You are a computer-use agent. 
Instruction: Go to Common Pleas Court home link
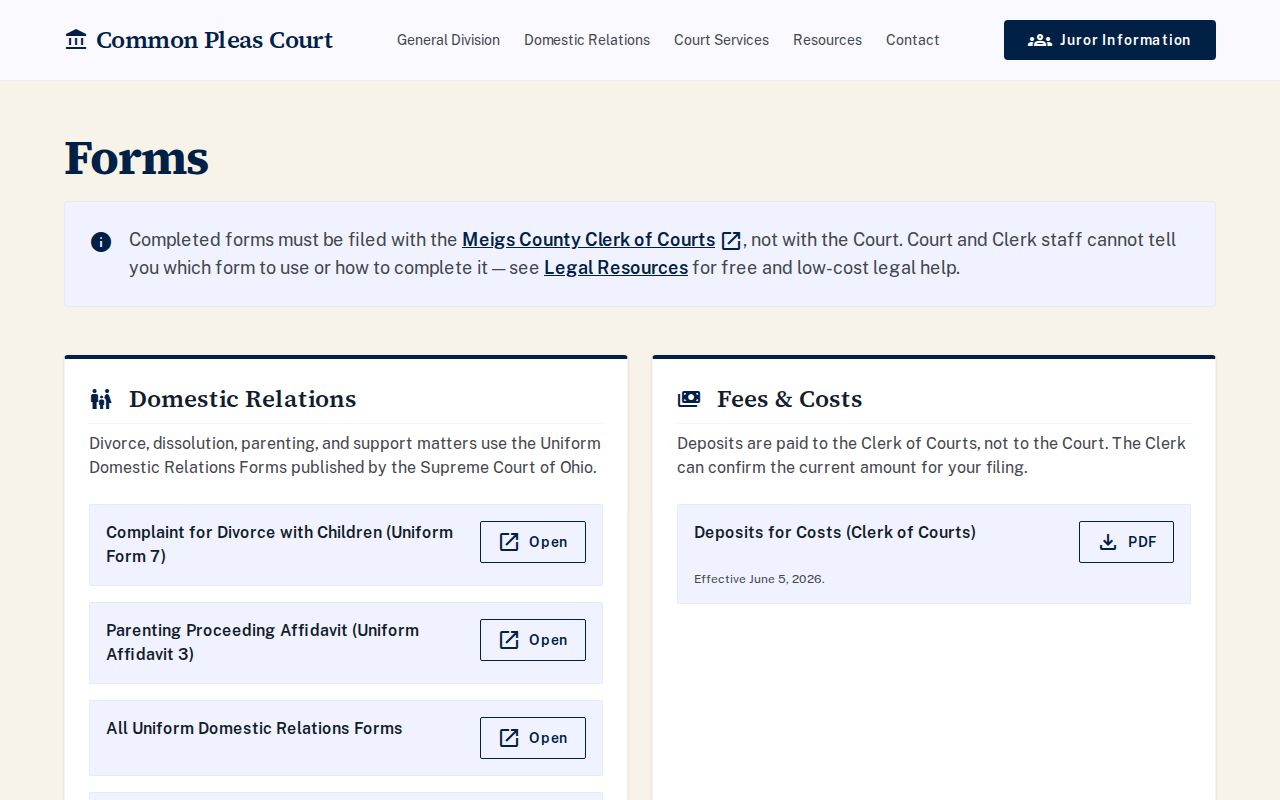click(x=199, y=40)
